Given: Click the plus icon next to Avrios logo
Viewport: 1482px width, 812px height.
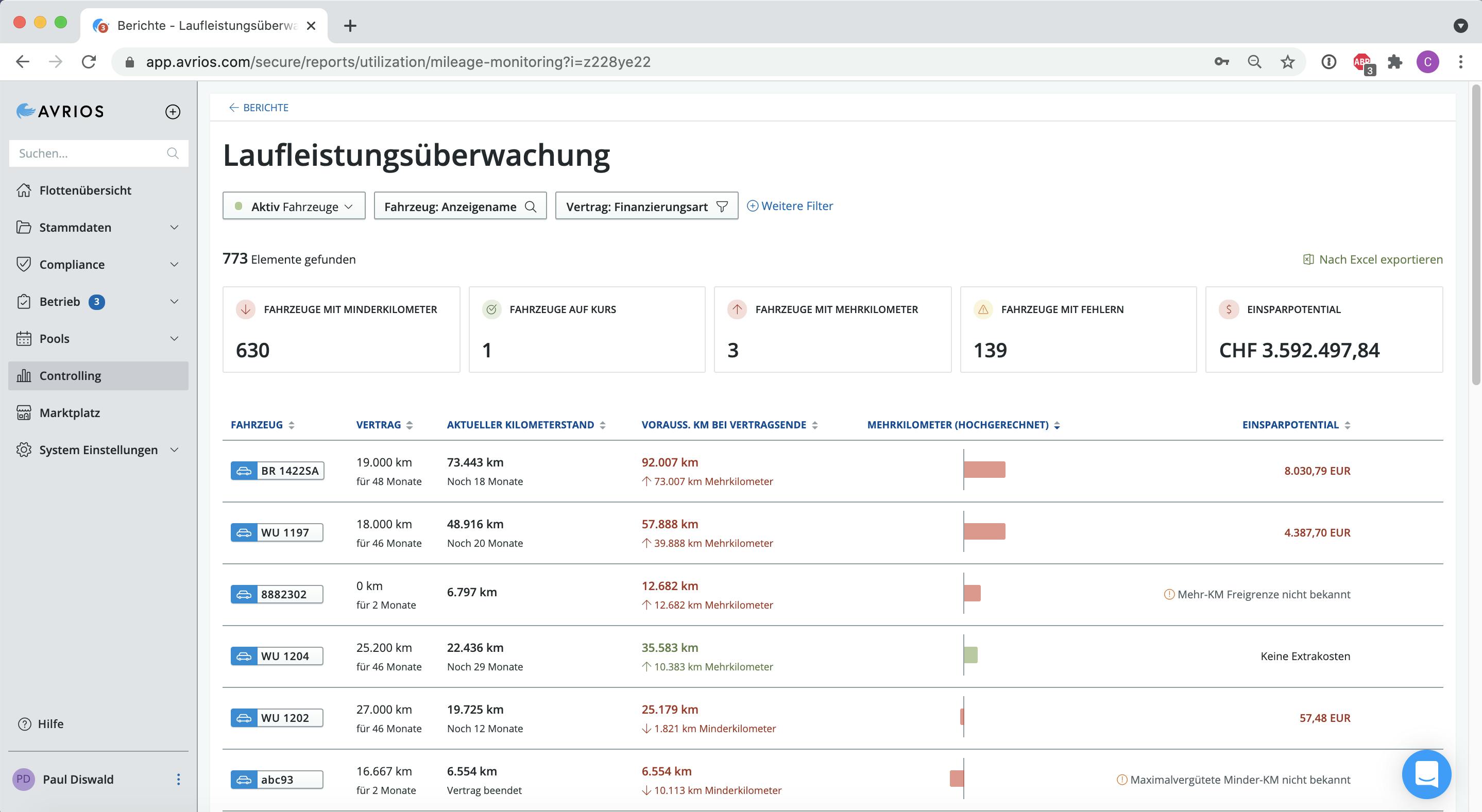Looking at the screenshot, I should (x=173, y=112).
